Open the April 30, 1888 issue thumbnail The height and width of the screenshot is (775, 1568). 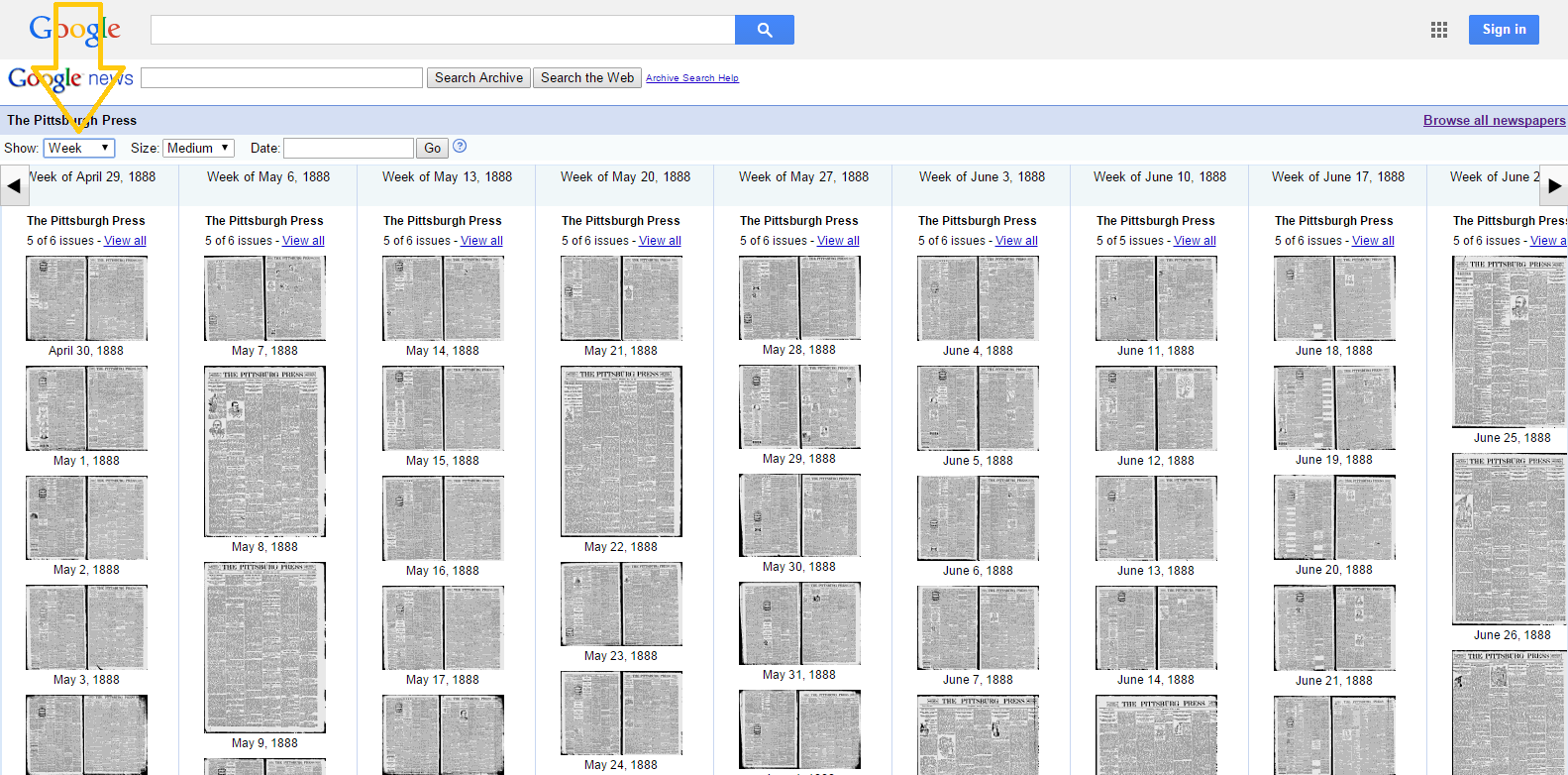click(x=86, y=298)
